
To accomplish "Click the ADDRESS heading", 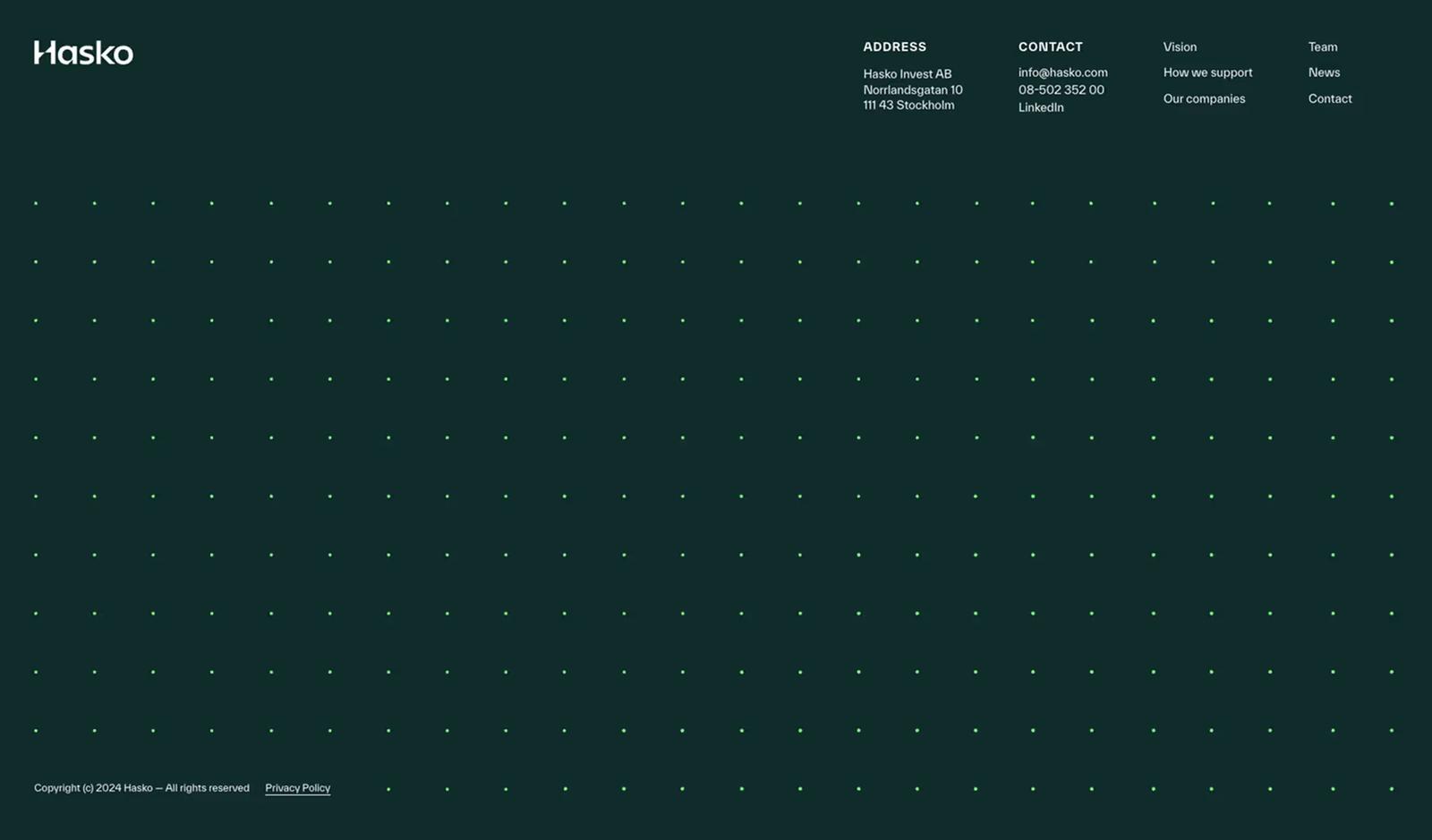I will (x=894, y=47).
